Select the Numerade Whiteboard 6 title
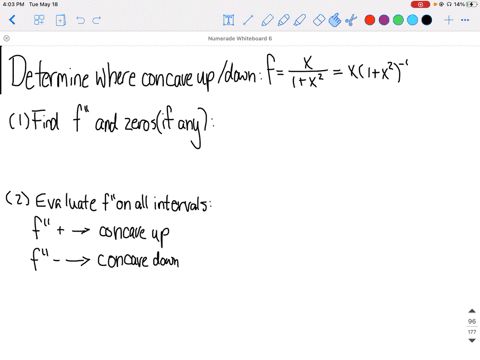480x360 pixels. point(240,38)
